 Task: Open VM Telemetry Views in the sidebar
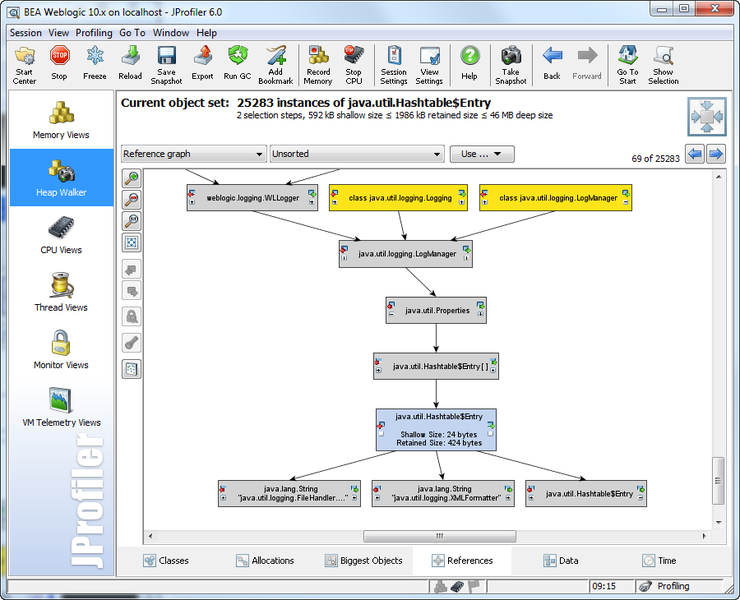pos(61,408)
